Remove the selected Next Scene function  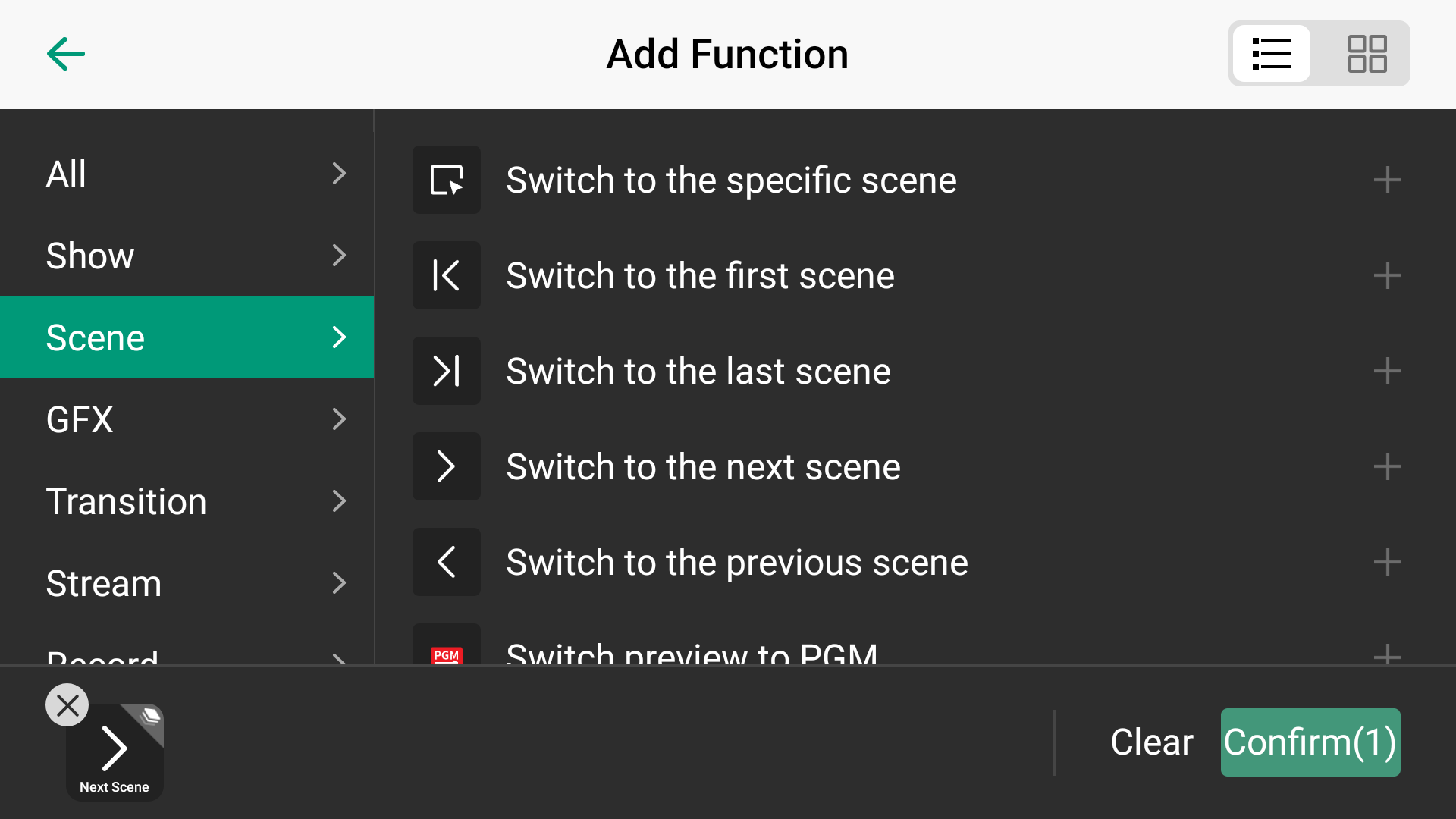pos(67,705)
